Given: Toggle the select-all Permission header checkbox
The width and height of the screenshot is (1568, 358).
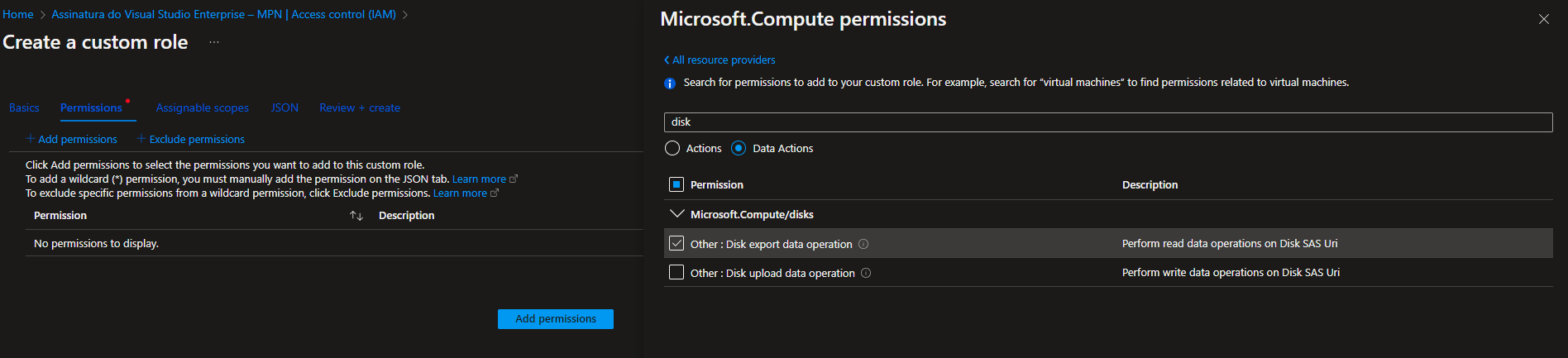Looking at the screenshot, I should (676, 184).
